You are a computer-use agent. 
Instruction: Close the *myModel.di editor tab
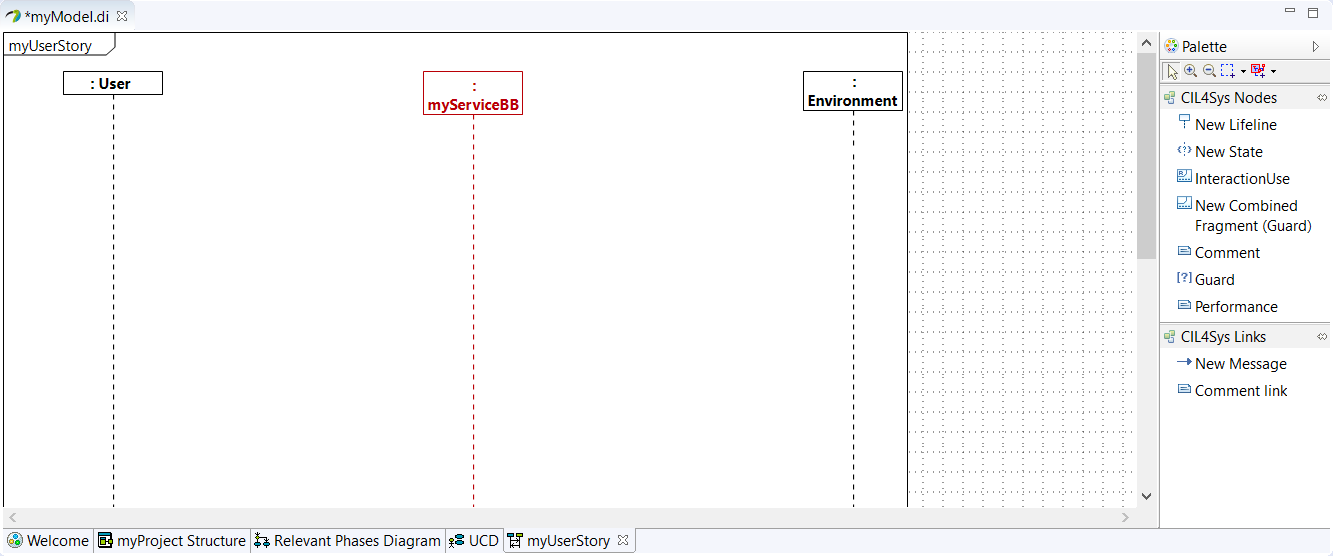coord(122,16)
